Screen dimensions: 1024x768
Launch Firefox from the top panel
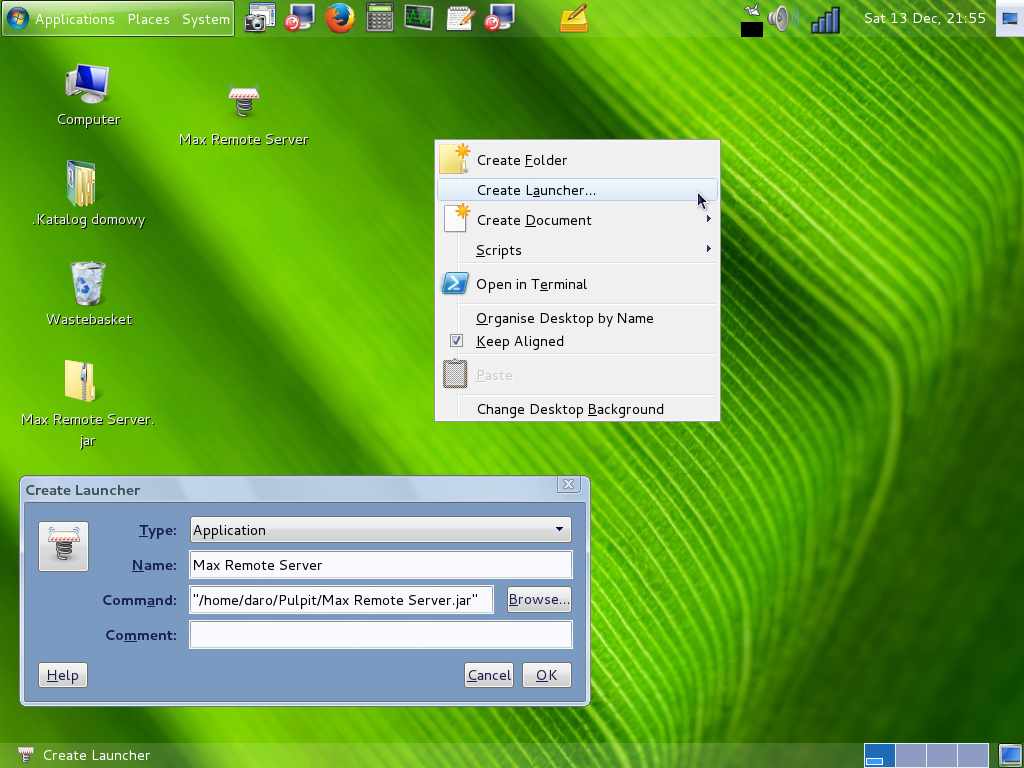[340, 18]
